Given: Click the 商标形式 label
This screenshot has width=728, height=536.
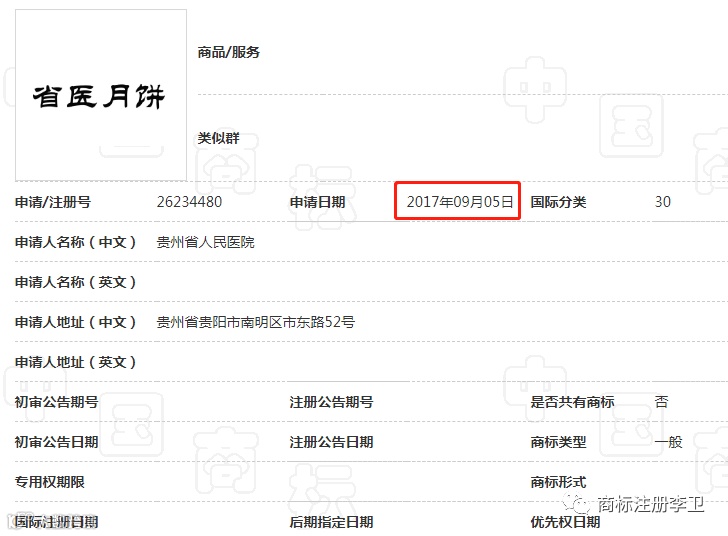Looking at the screenshot, I should (559, 482).
